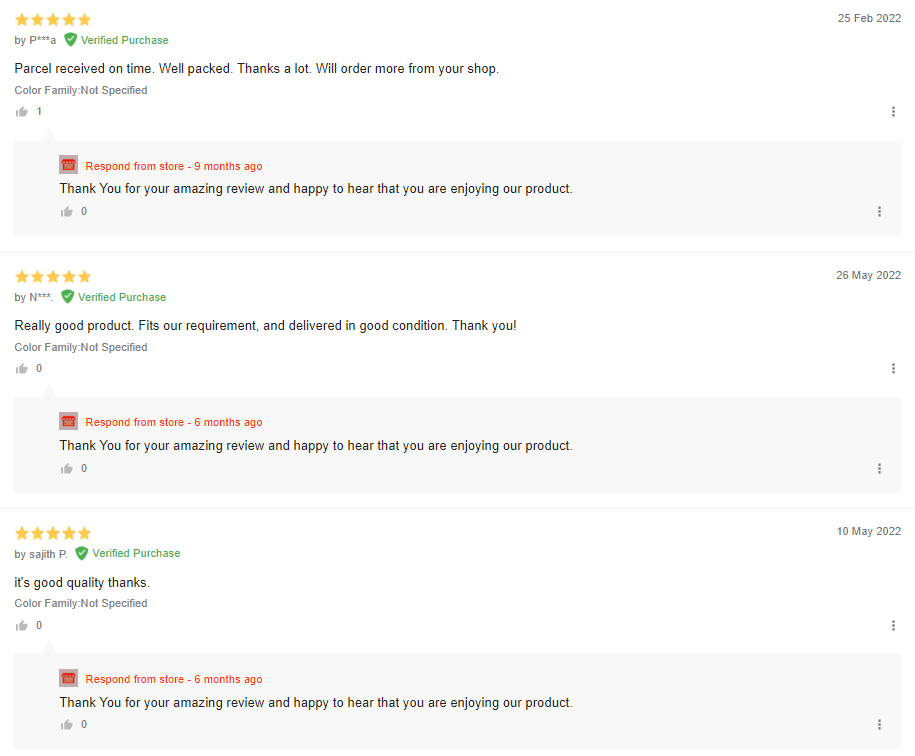915x756 pixels.
Task: Like the review by P***a
Action: pyautogui.click(x=22, y=112)
